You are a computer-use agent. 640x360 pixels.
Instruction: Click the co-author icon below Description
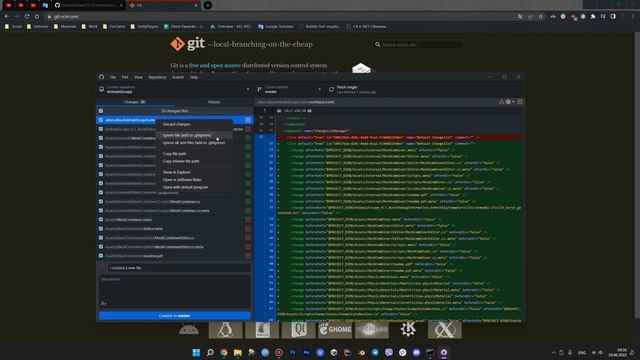(103, 303)
